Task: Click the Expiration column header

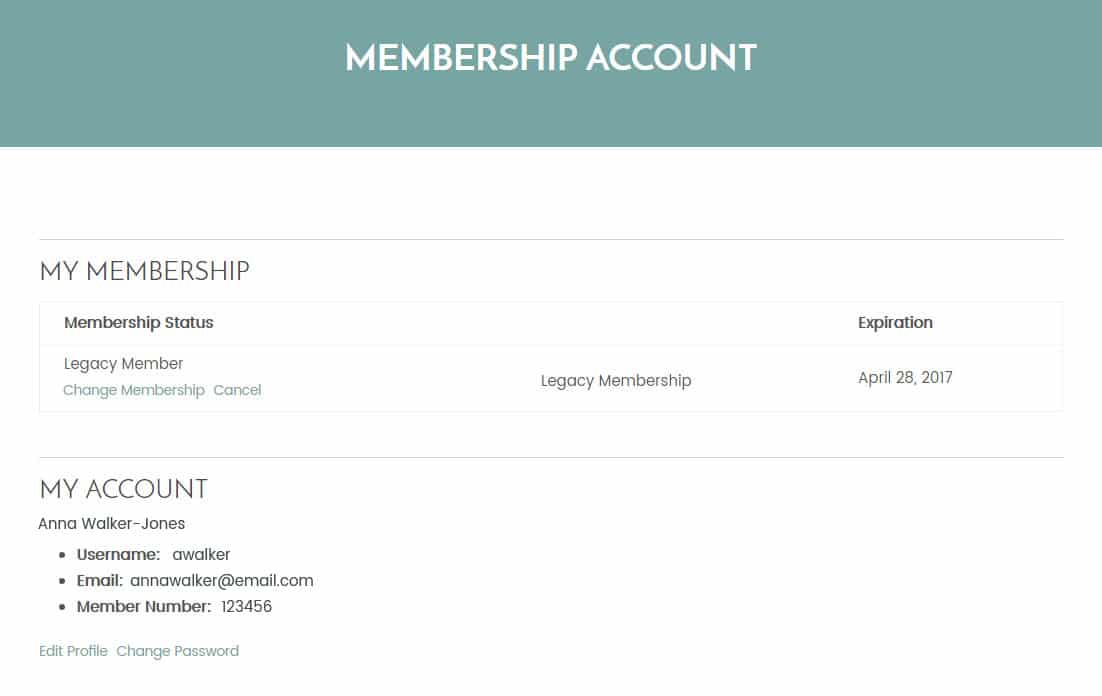Action: click(895, 323)
